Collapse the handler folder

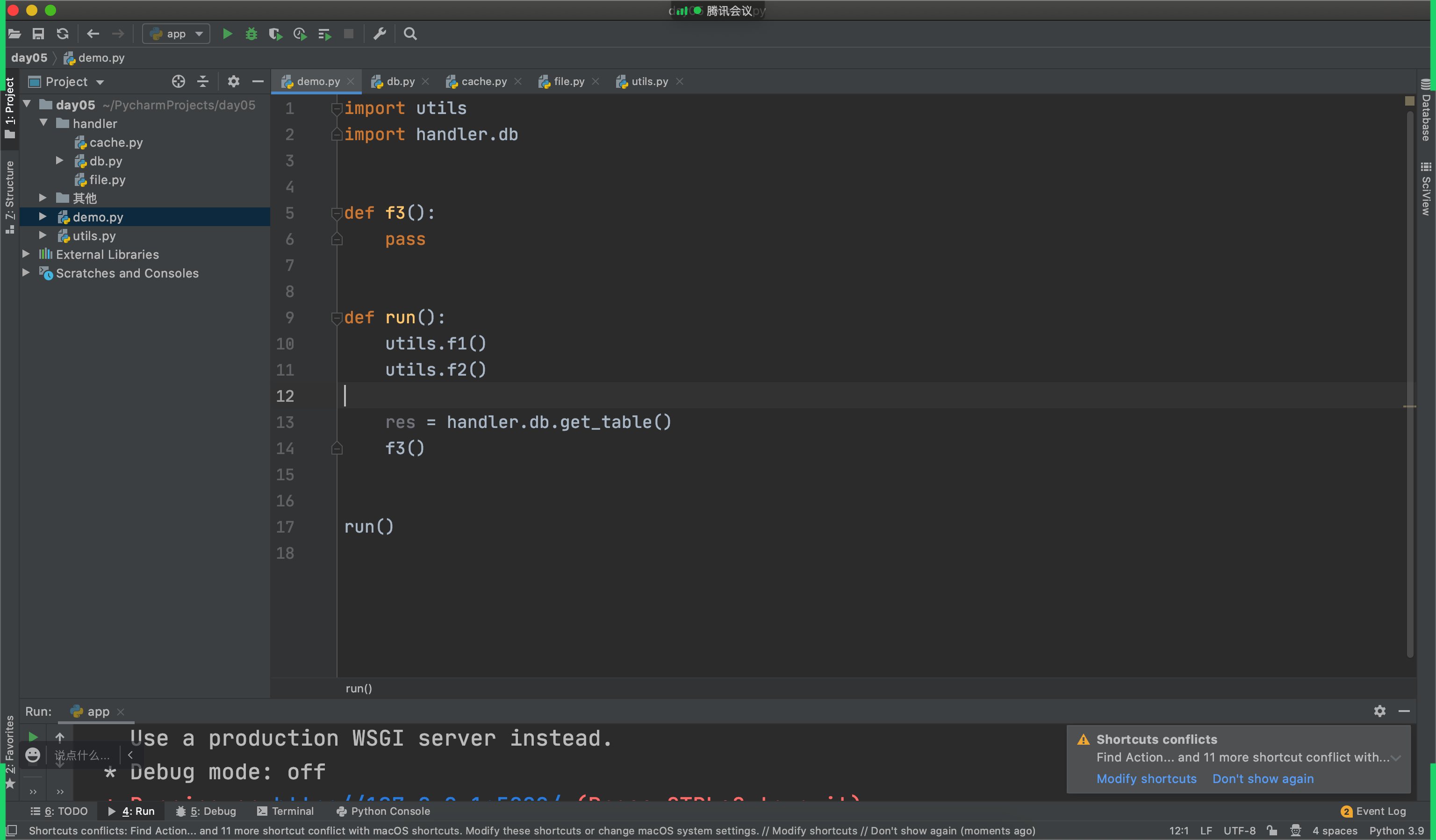coord(43,123)
